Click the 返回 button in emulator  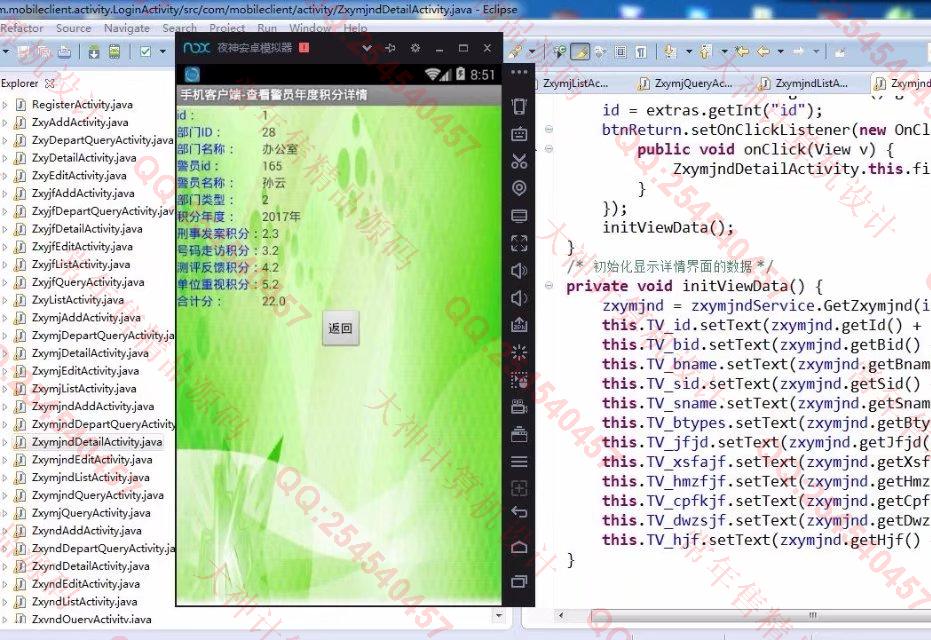pyautogui.click(x=340, y=328)
